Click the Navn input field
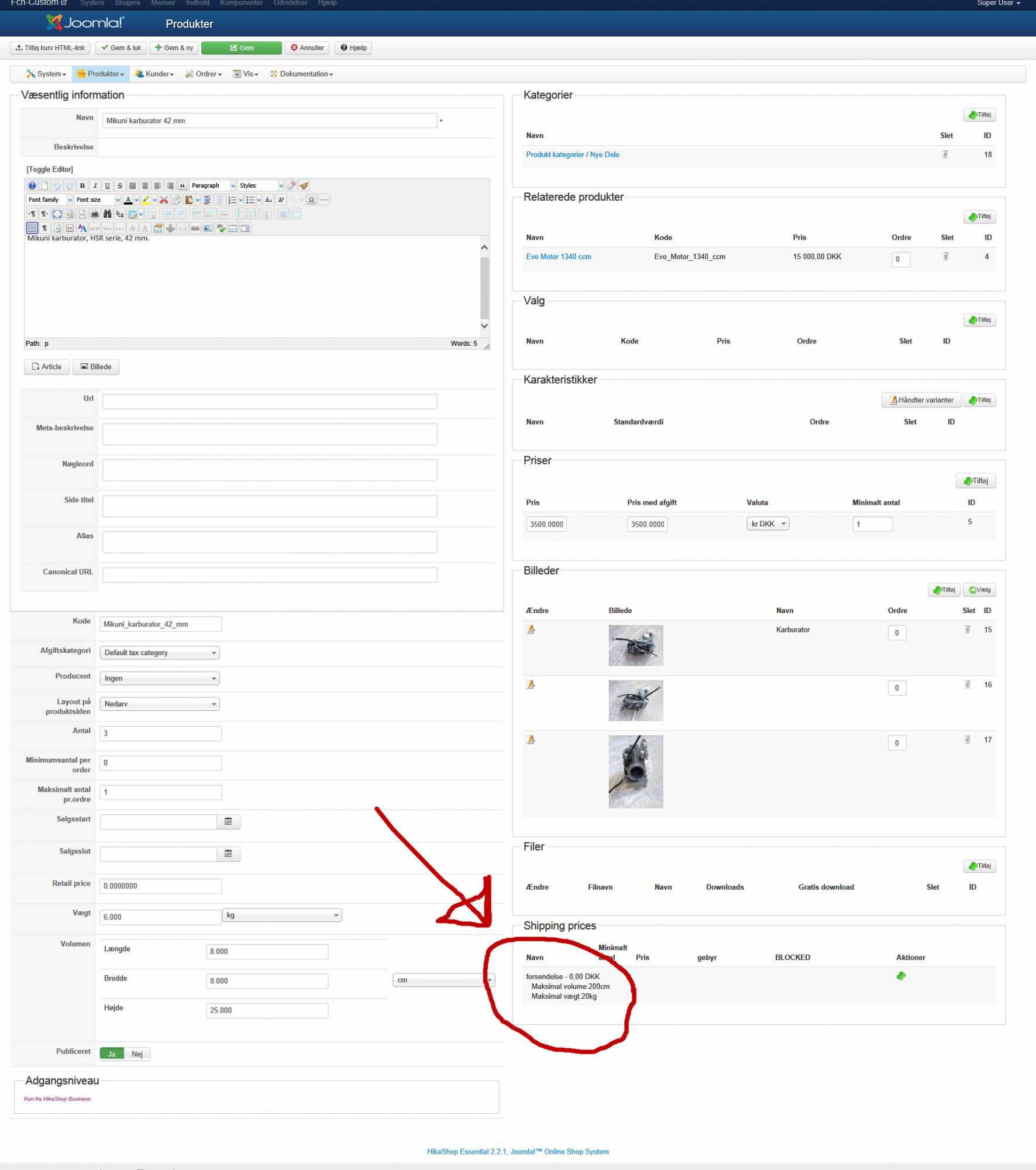 (270, 121)
